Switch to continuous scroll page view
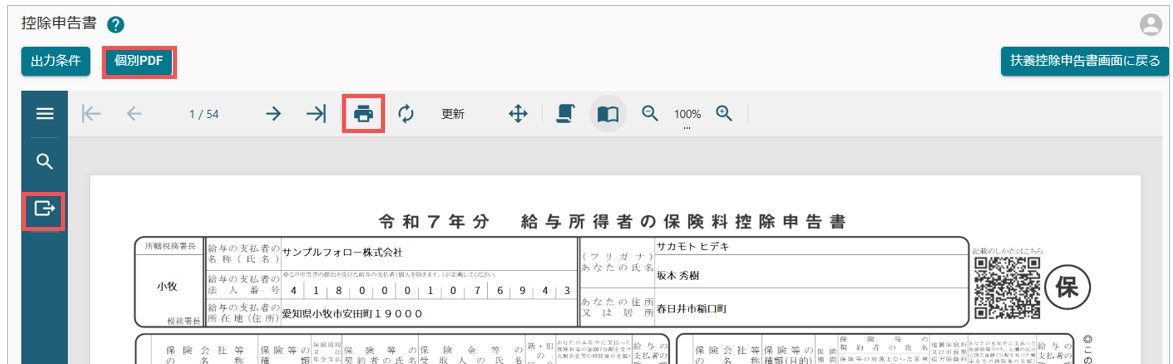Viewport: 1173px width, 364px height. point(566,114)
